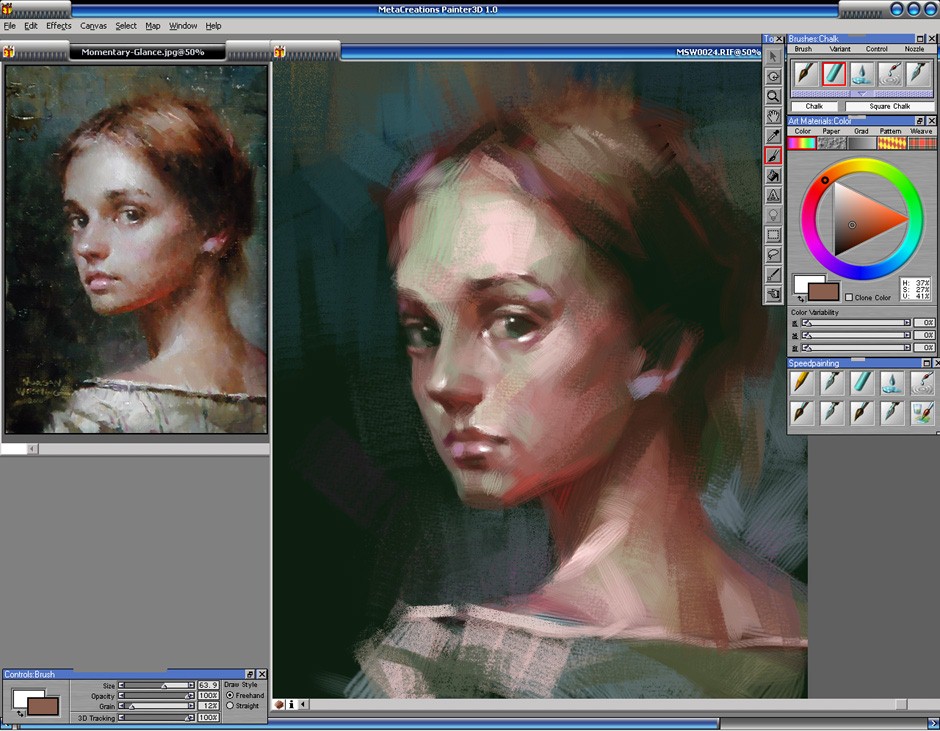Choose the teal chalk in Speedpainting palette

click(x=861, y=383)
